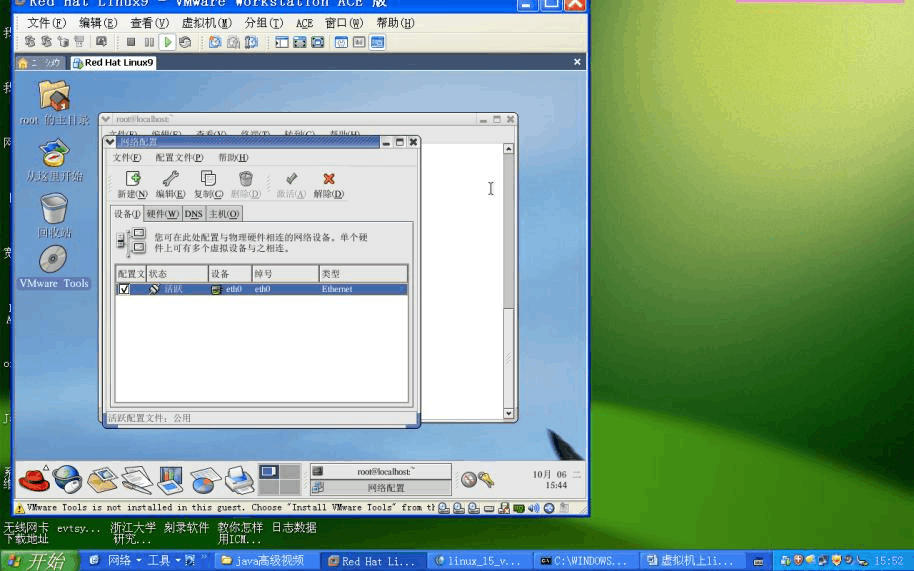Open the word processor icon in panel

(x=136, y=480)
